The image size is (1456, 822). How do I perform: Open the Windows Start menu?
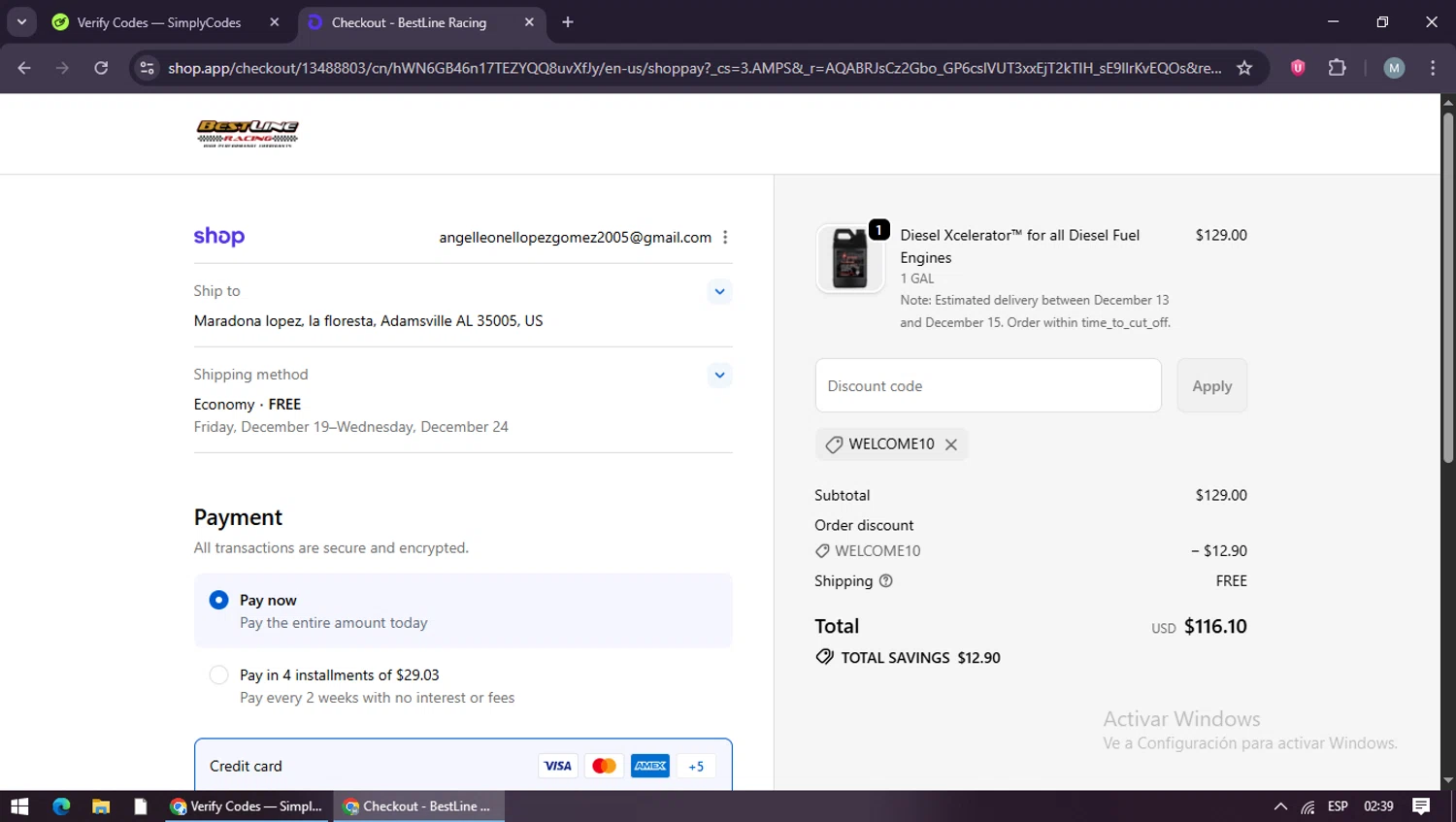coord(19,806)
